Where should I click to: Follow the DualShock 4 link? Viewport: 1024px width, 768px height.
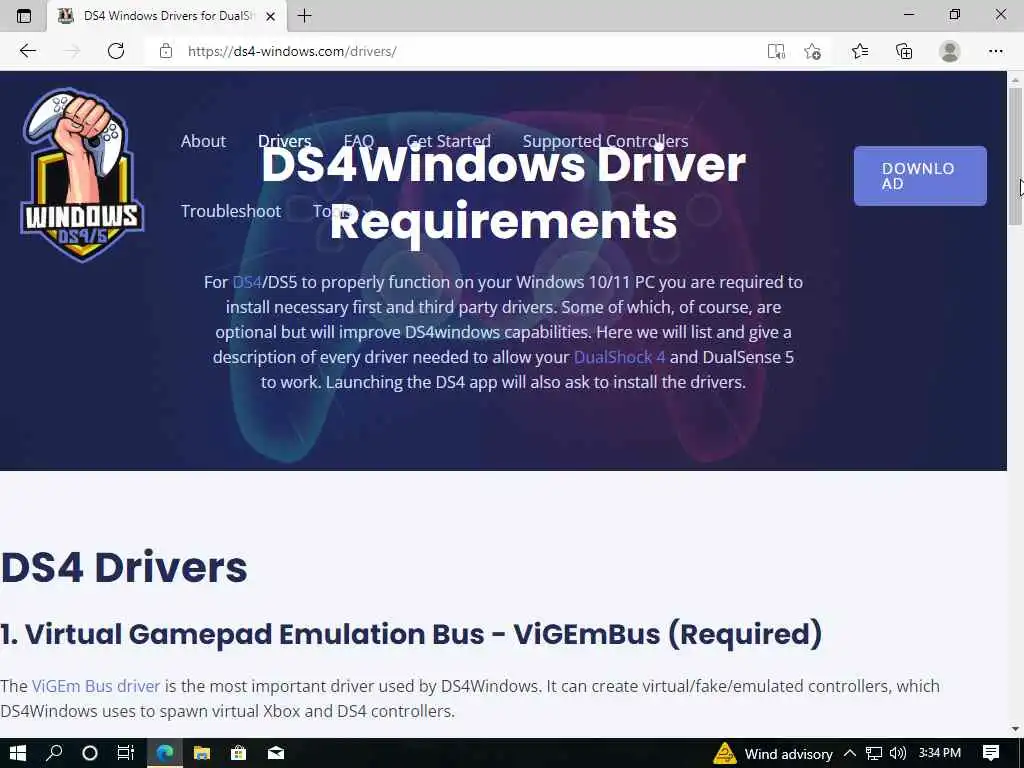pyautogui.click(x=619, y=357)
